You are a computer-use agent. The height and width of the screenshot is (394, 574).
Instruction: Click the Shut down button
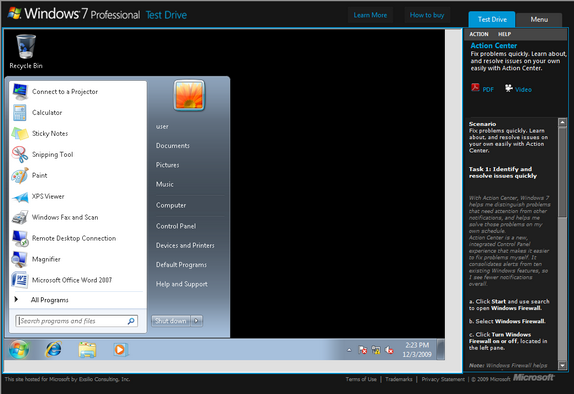[x=171, y=321]
